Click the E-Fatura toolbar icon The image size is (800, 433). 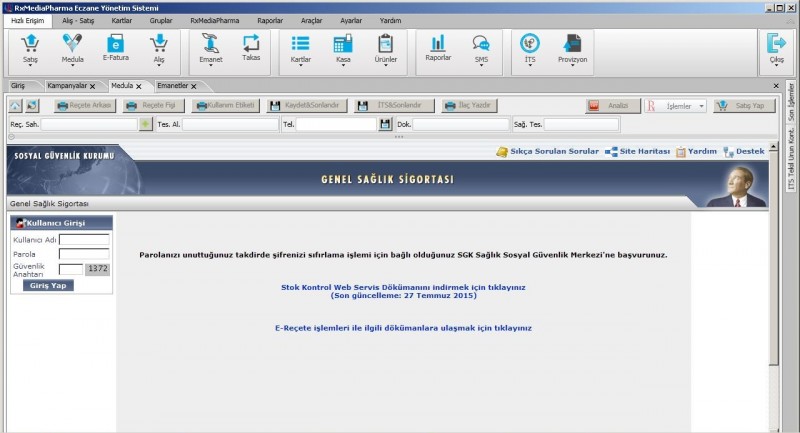116,47
